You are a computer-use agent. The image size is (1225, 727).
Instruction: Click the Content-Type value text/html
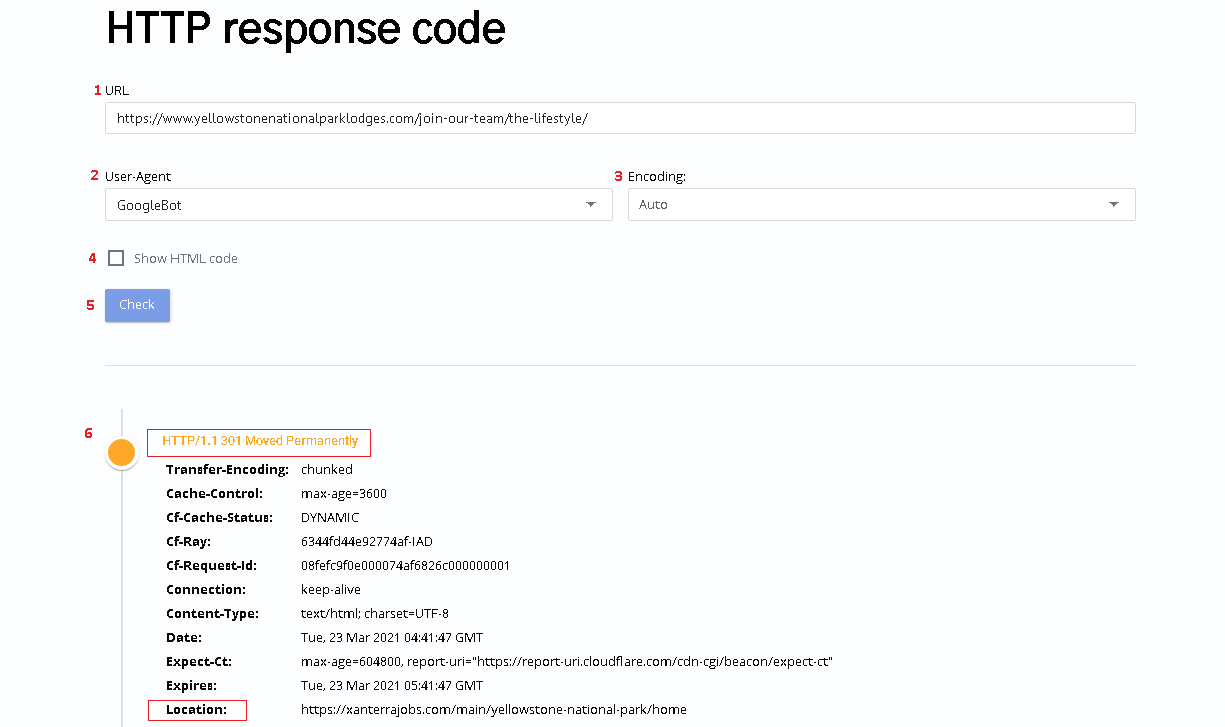[374, 614]
